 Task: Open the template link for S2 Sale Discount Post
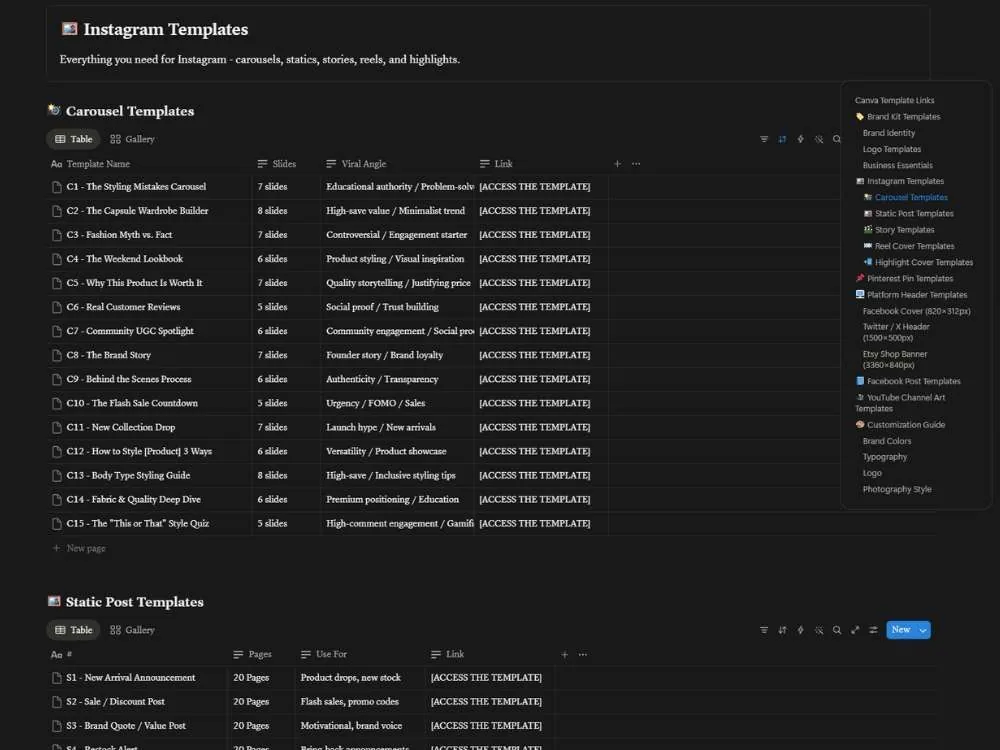[x=486, y=702]
